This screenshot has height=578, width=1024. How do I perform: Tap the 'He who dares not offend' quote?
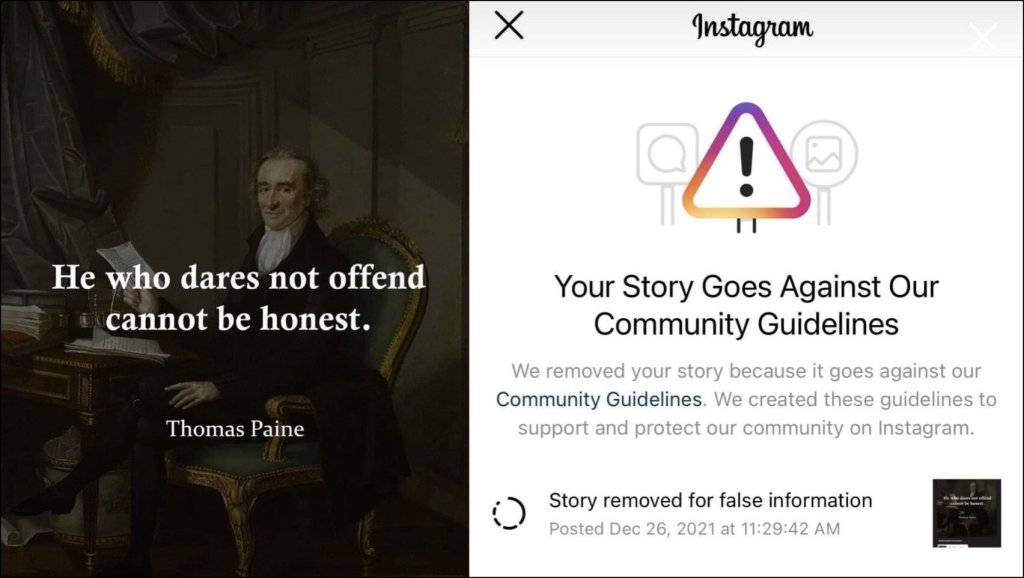238,298
